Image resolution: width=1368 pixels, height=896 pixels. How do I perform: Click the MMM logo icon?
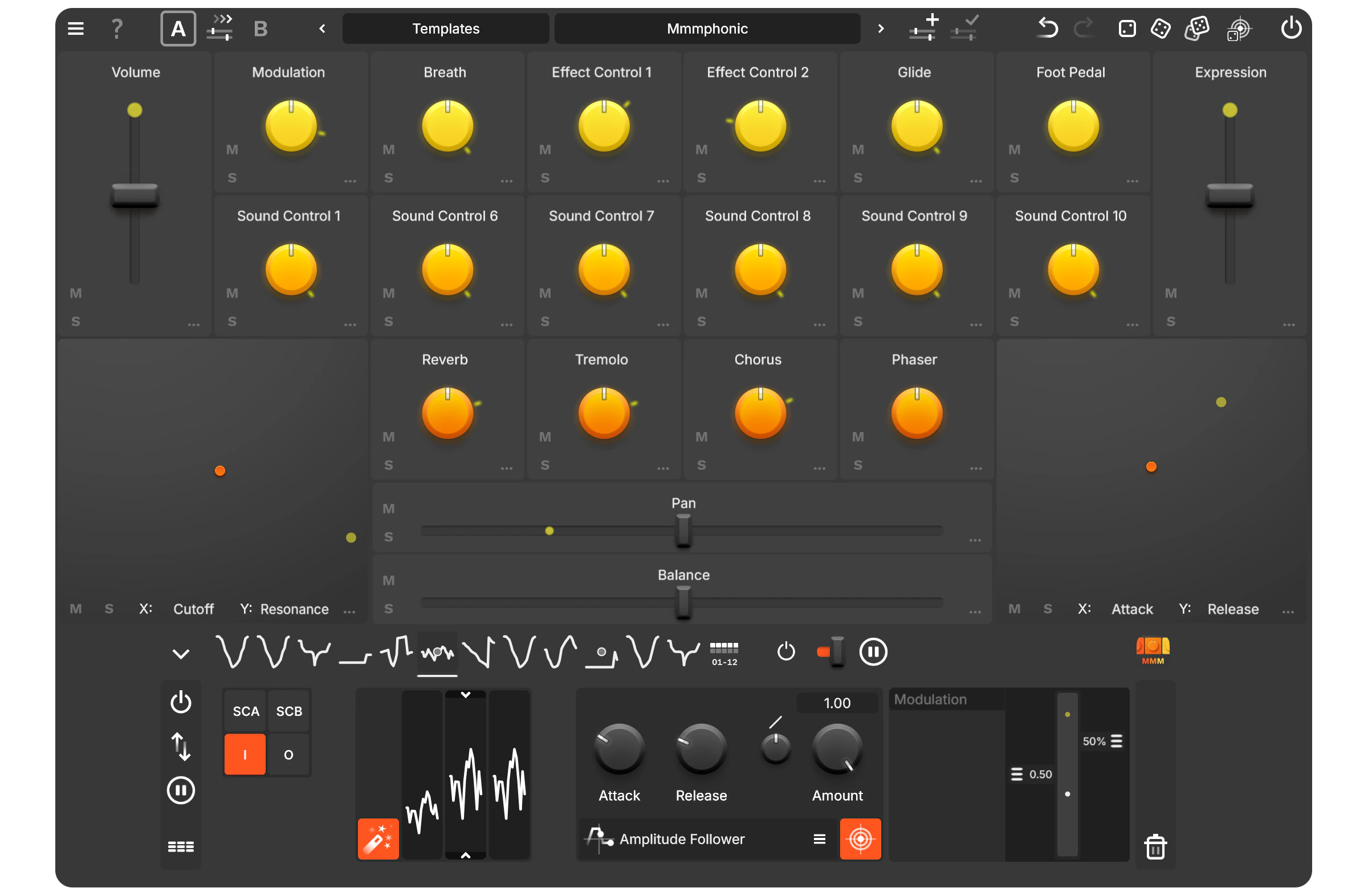(x=1153, y=650)
